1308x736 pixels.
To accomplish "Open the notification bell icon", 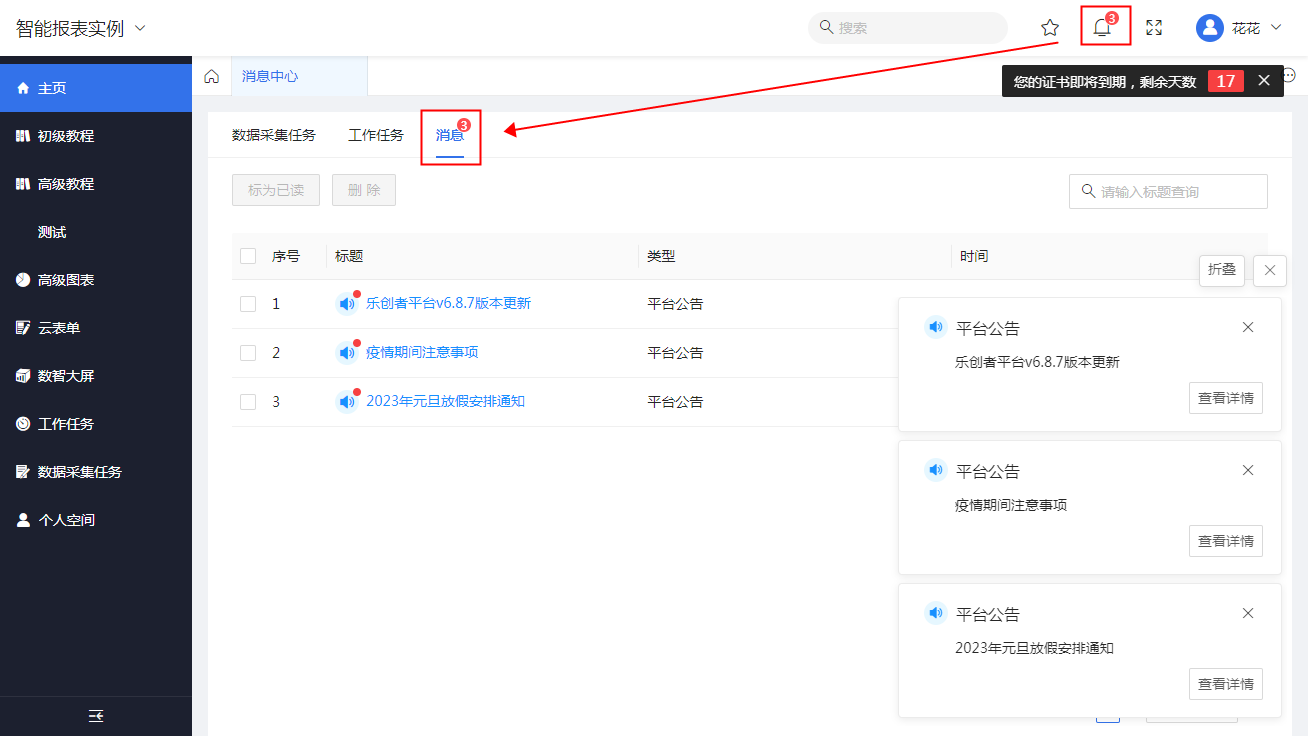I will click(1102, 28).
